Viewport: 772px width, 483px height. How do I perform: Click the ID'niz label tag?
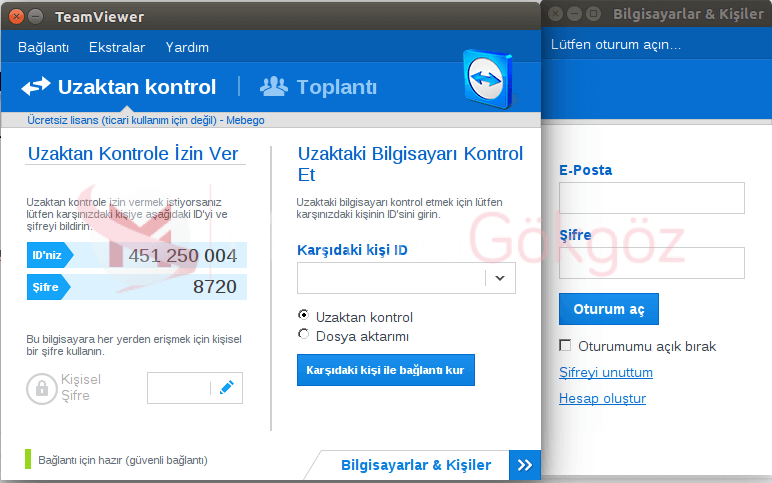[x=50, y=255]
